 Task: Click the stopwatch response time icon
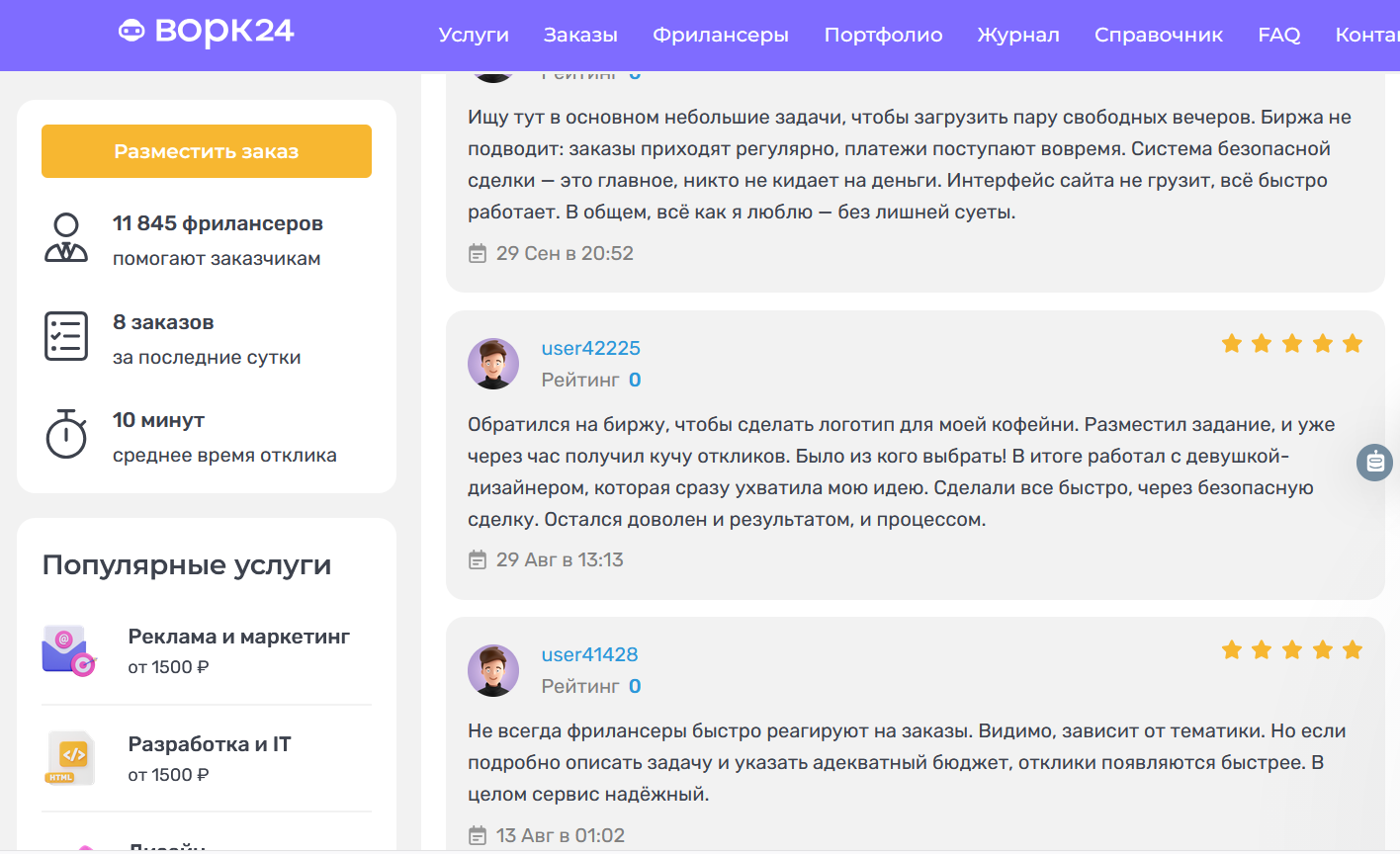click(x=66, y=434)
